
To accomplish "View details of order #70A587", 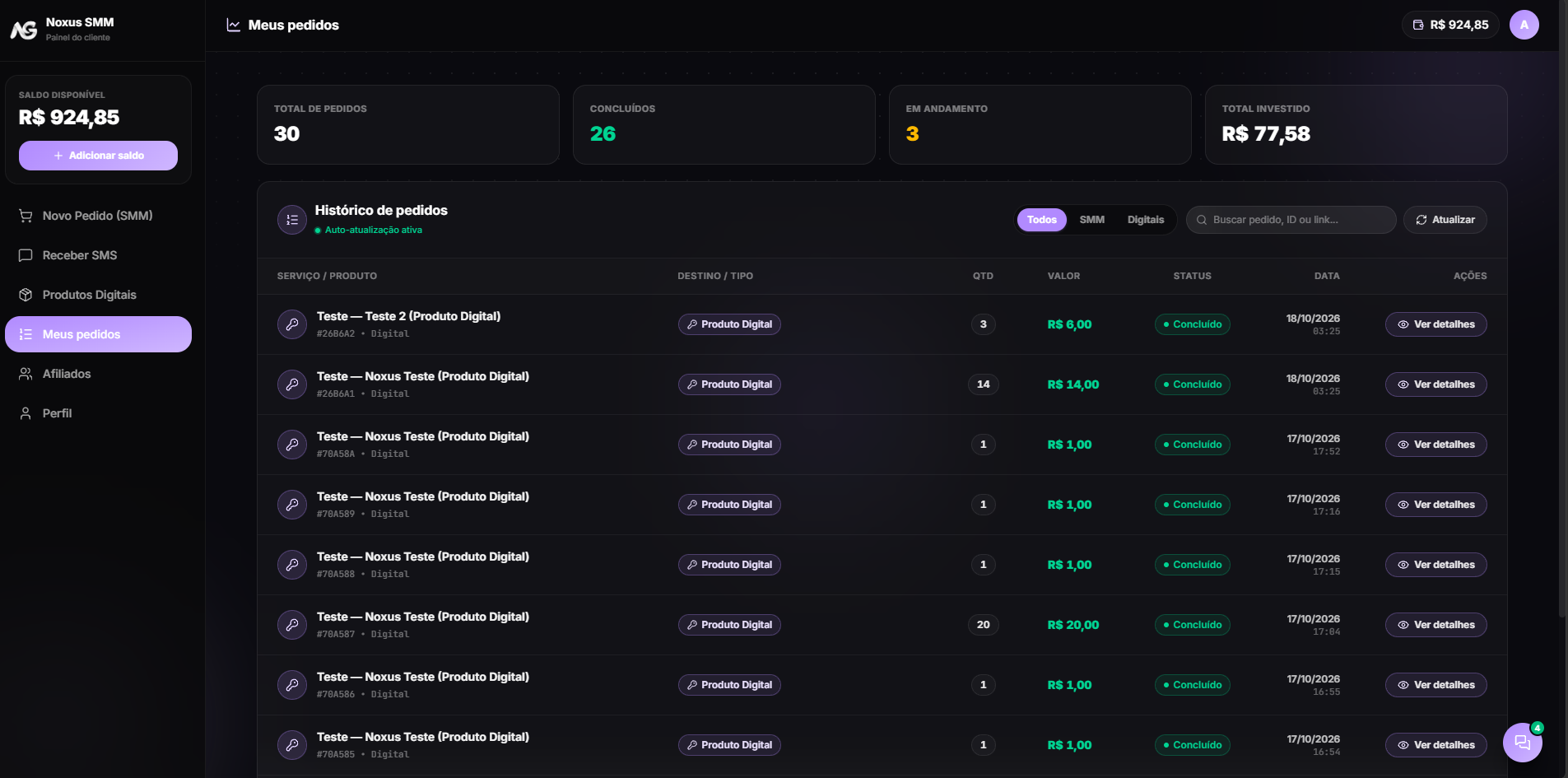I will (1435, 625).
